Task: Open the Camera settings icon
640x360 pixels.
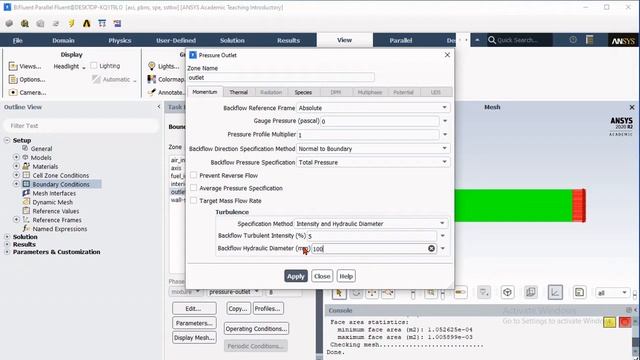Action: coord(13,92)
